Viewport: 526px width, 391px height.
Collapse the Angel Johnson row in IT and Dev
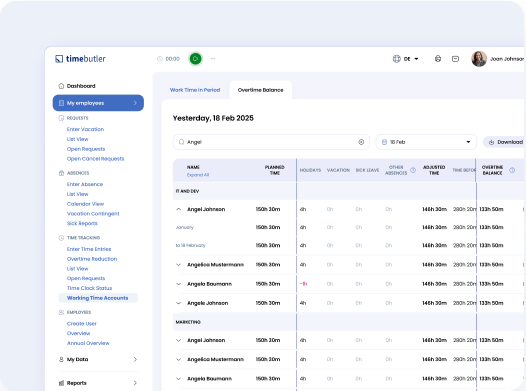point(178,209)
